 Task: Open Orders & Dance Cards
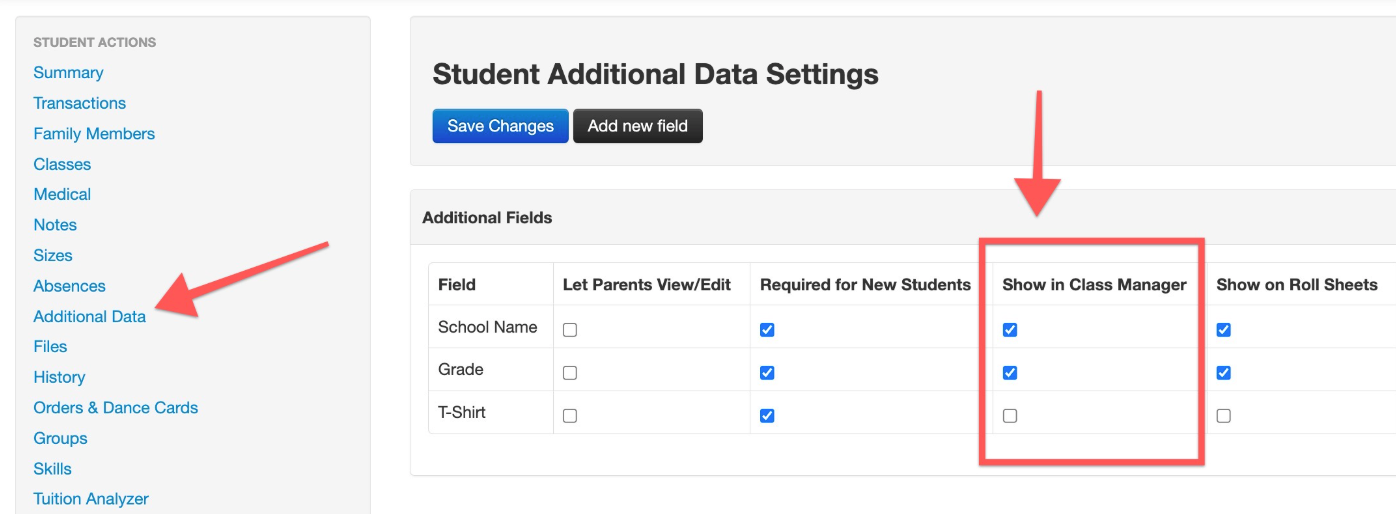(116, 407)
